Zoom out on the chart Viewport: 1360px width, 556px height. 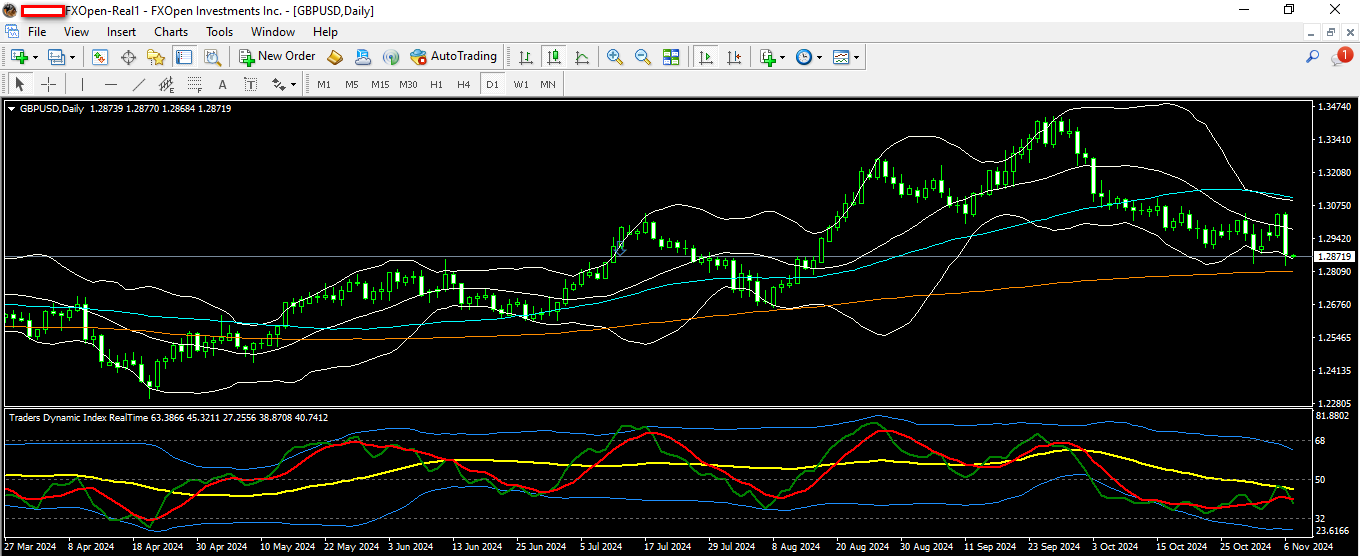coord(643,57)
